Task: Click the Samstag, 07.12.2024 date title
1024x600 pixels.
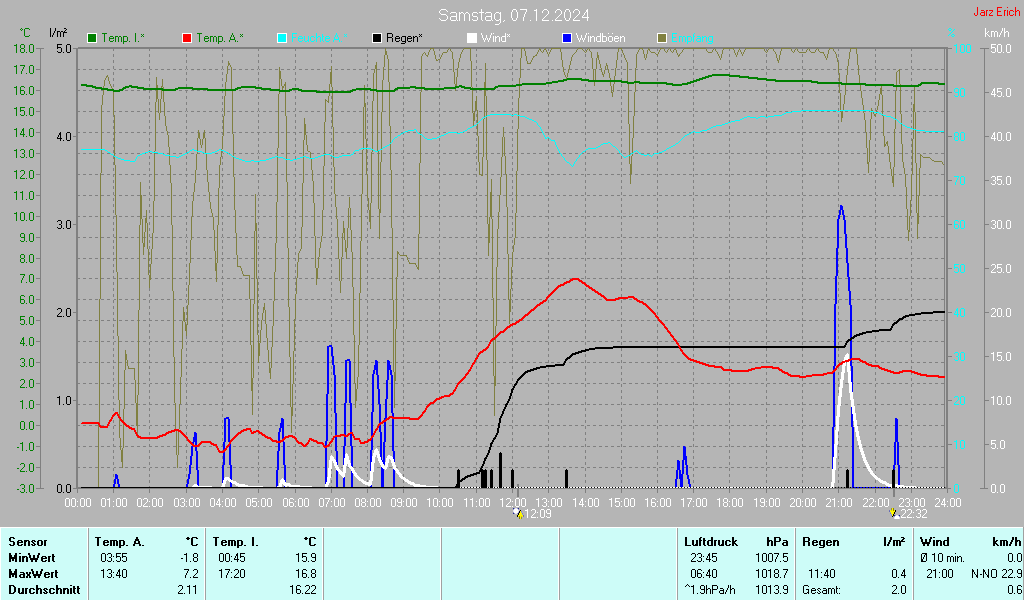Action: 513,15
